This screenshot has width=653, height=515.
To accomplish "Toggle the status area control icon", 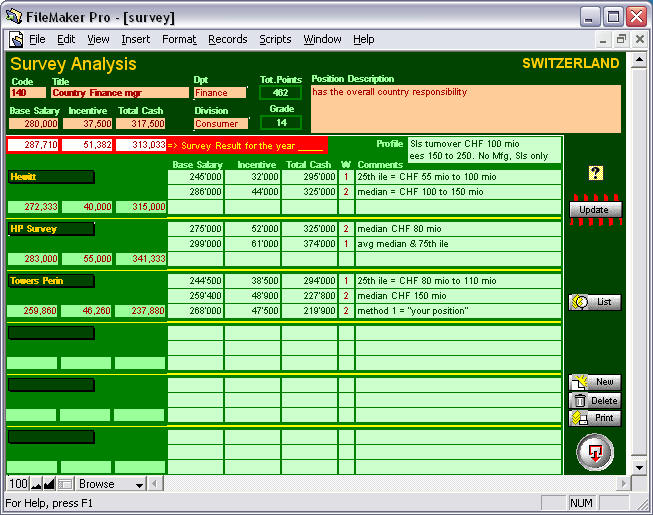I will 64,484.
